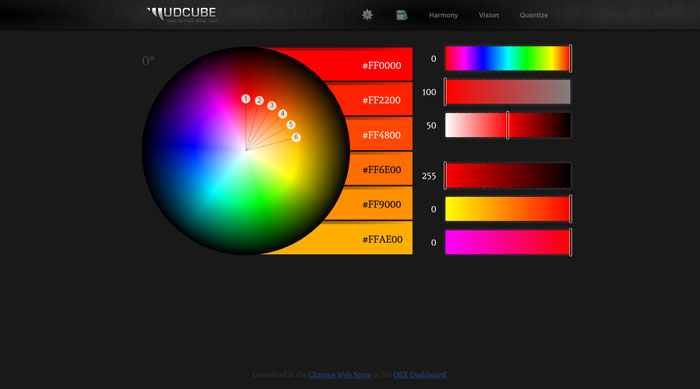Select color wheel marker number 3
Screen dimensions: 700x389
[x=271, y=106]
